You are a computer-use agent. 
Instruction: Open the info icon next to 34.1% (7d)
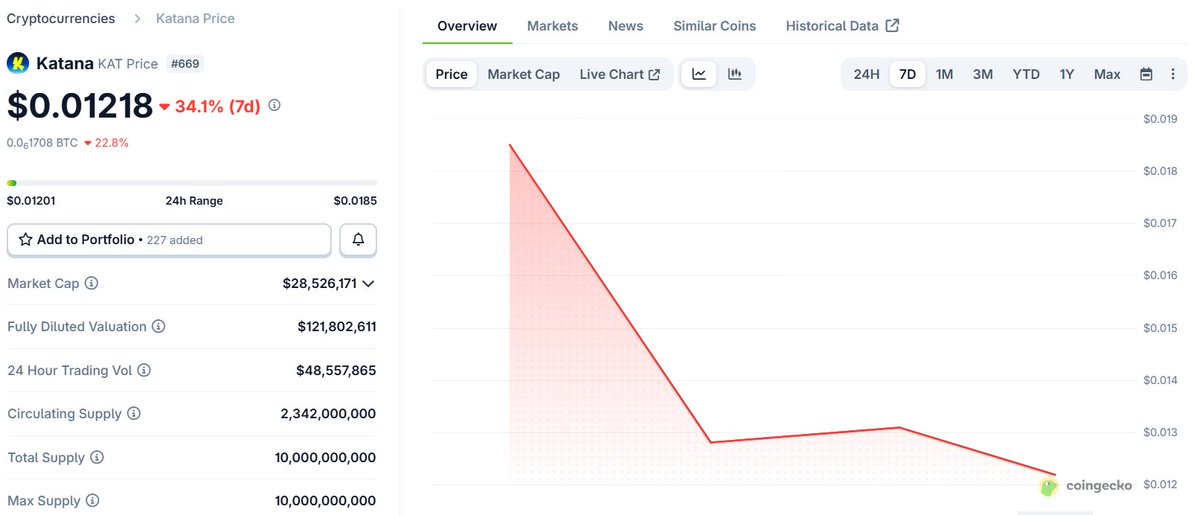[x=275, y=105]
